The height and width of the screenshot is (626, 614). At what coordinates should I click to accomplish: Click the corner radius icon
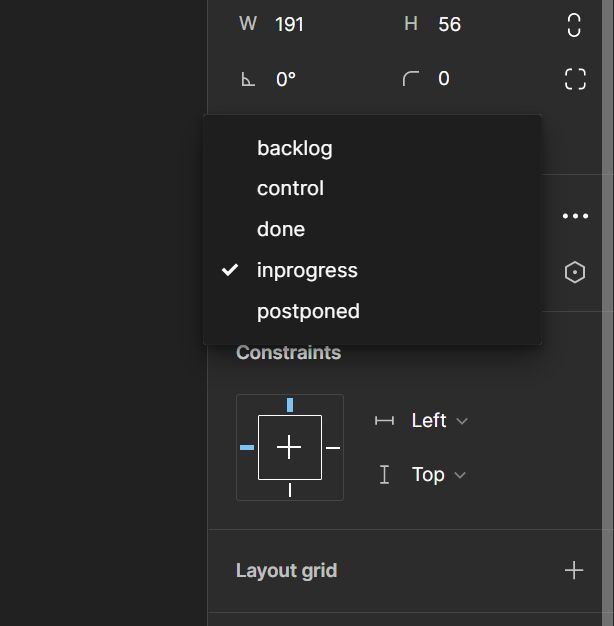[x=411, y=79]
